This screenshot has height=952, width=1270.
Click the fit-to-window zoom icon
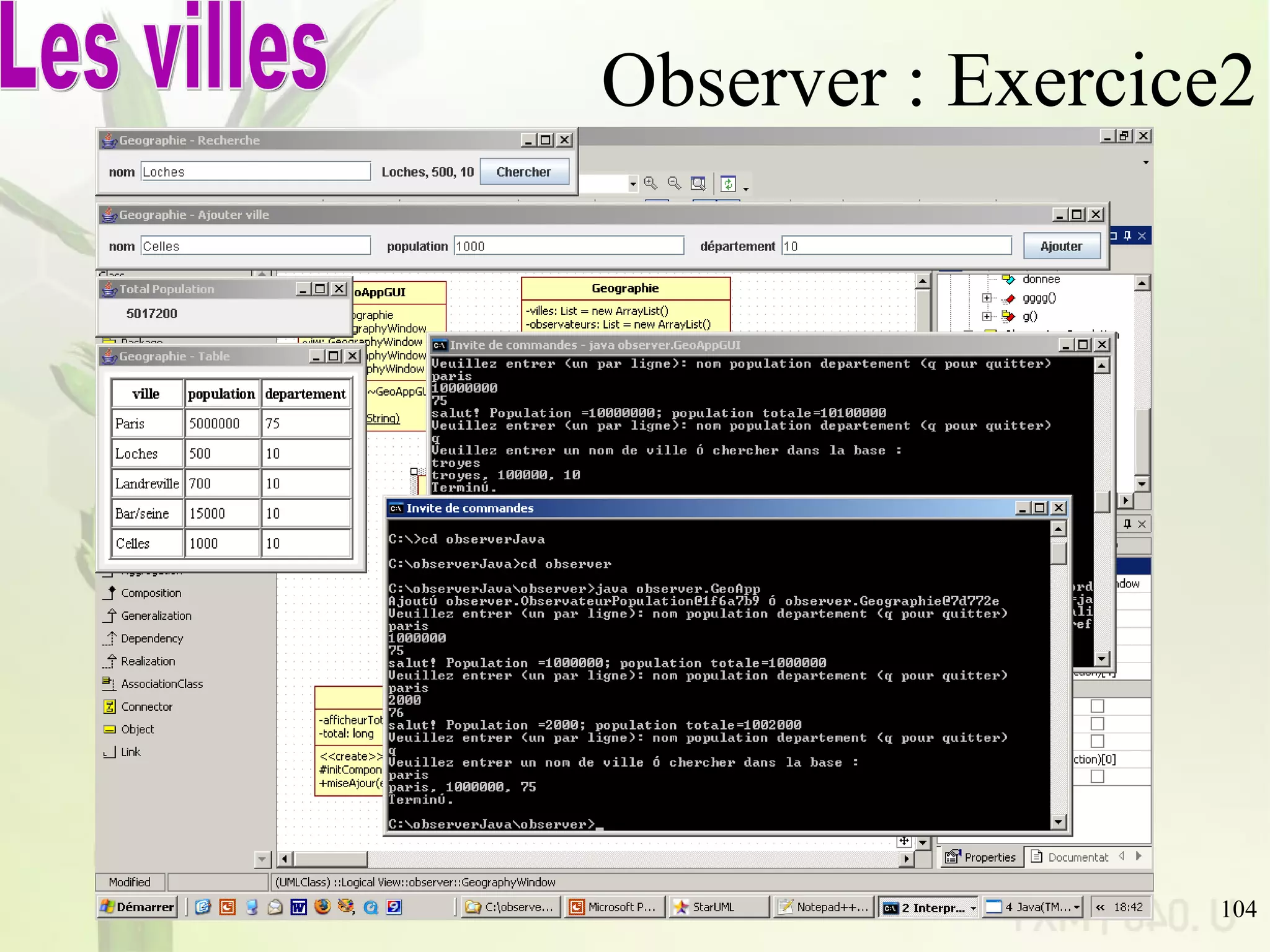698,183
